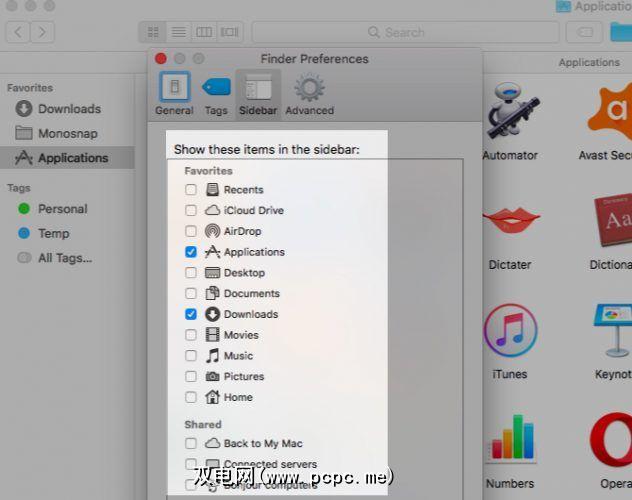632x500 pixels.
Task: Click the Home house icon
Action: click(x=212, y=397)
